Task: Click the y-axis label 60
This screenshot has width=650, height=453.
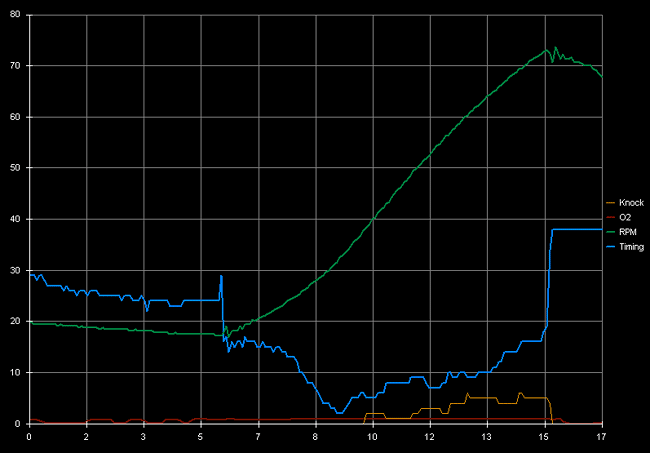Action: coord(14,117)
